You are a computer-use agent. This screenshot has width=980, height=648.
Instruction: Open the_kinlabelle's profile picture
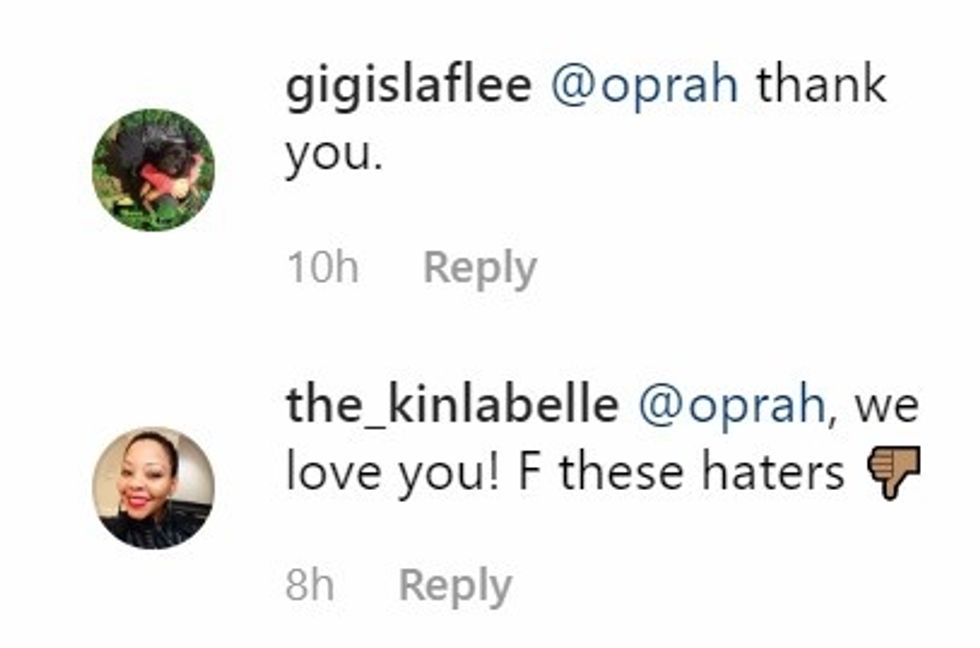(153, 487)
